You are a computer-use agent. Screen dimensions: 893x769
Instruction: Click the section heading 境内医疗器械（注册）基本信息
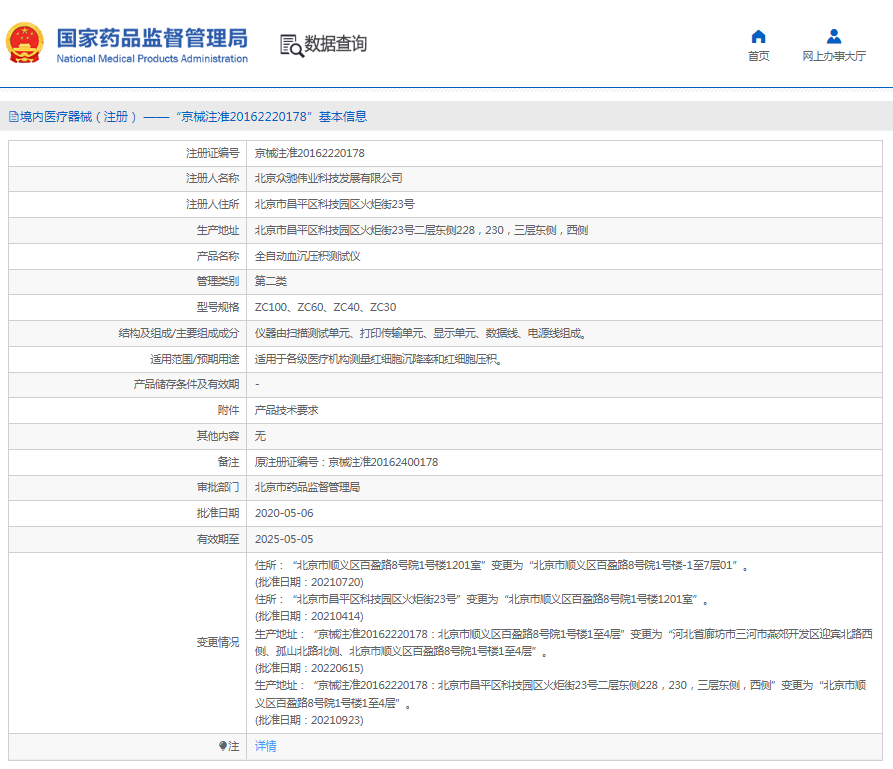tap(188, 117)
